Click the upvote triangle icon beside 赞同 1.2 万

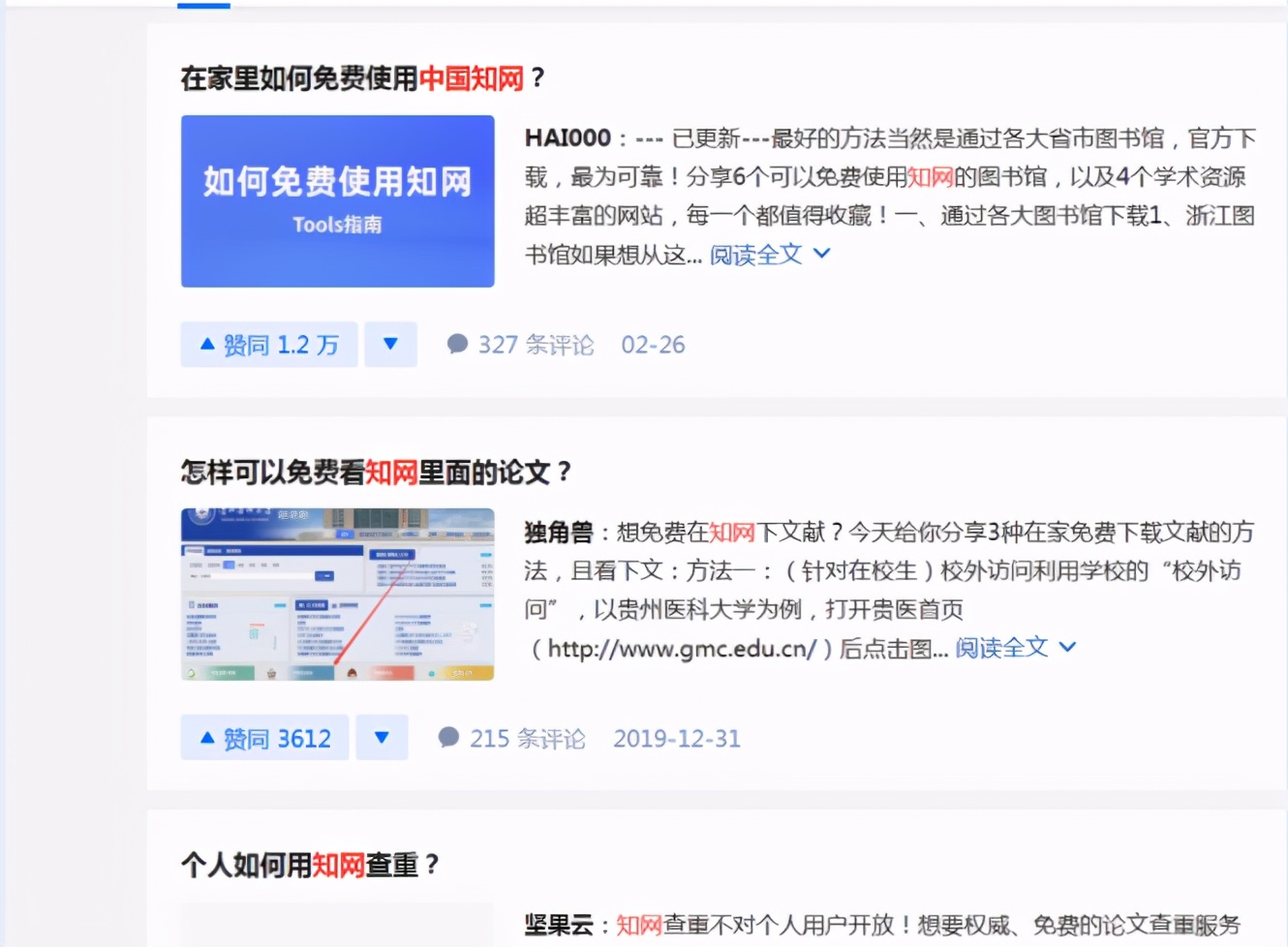pyautogui.click(x=206, y=344)
